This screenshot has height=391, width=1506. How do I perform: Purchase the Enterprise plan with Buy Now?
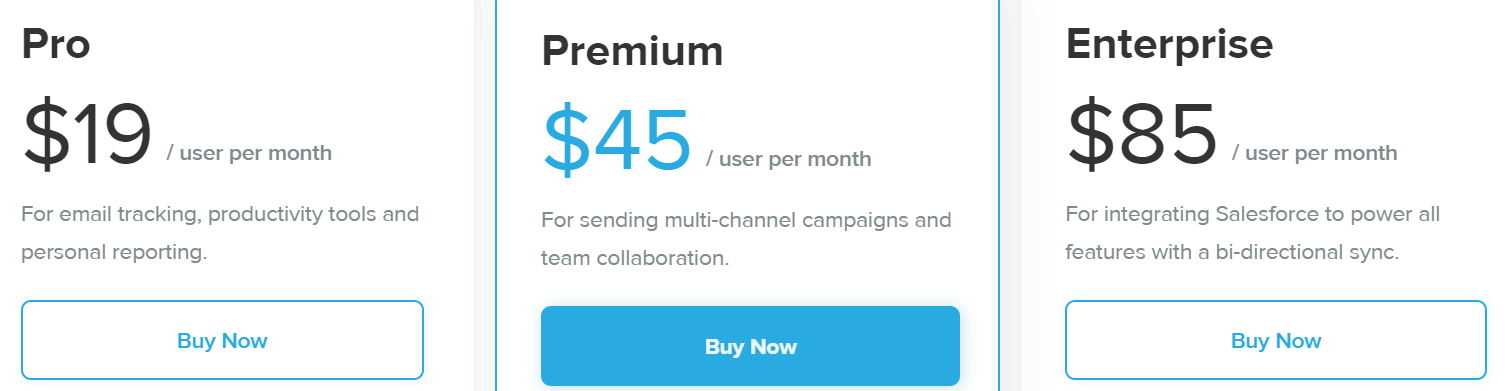point(1276,340)
